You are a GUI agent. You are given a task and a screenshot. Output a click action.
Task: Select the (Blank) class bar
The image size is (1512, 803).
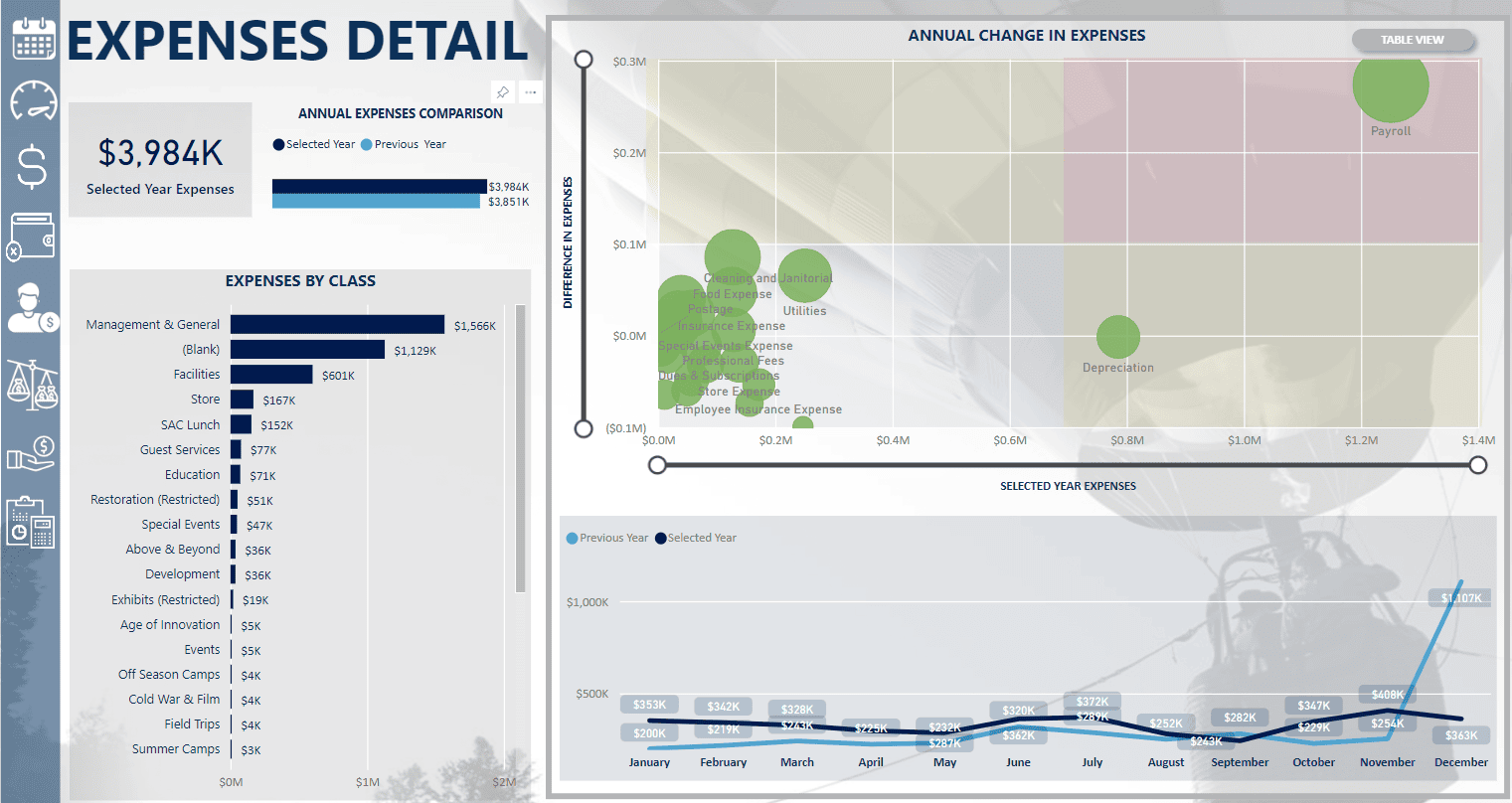(307, 350)
